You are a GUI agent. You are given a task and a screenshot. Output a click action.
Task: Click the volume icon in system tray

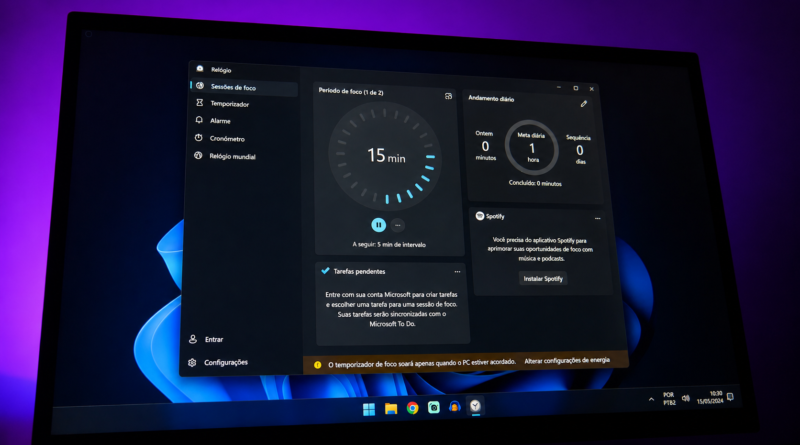coord(686,398)
